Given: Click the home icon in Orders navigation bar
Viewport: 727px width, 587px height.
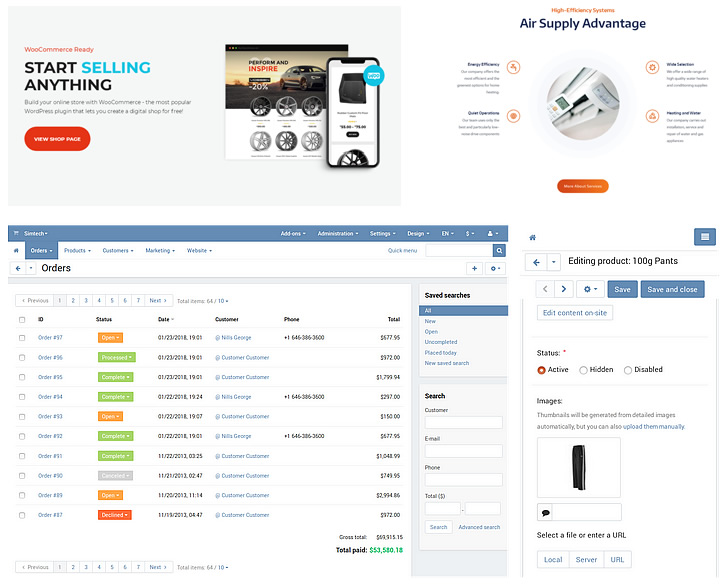Looking at the screenshot, I should point(16,251).
